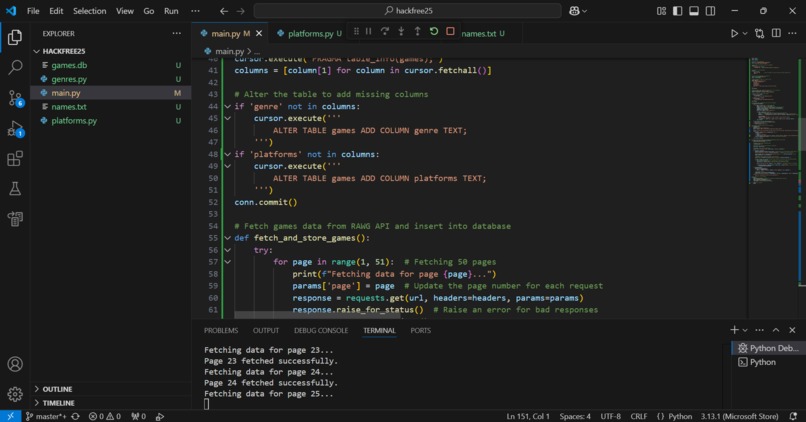Select the Python Deb... terminal instance

(x=768, y=348)
